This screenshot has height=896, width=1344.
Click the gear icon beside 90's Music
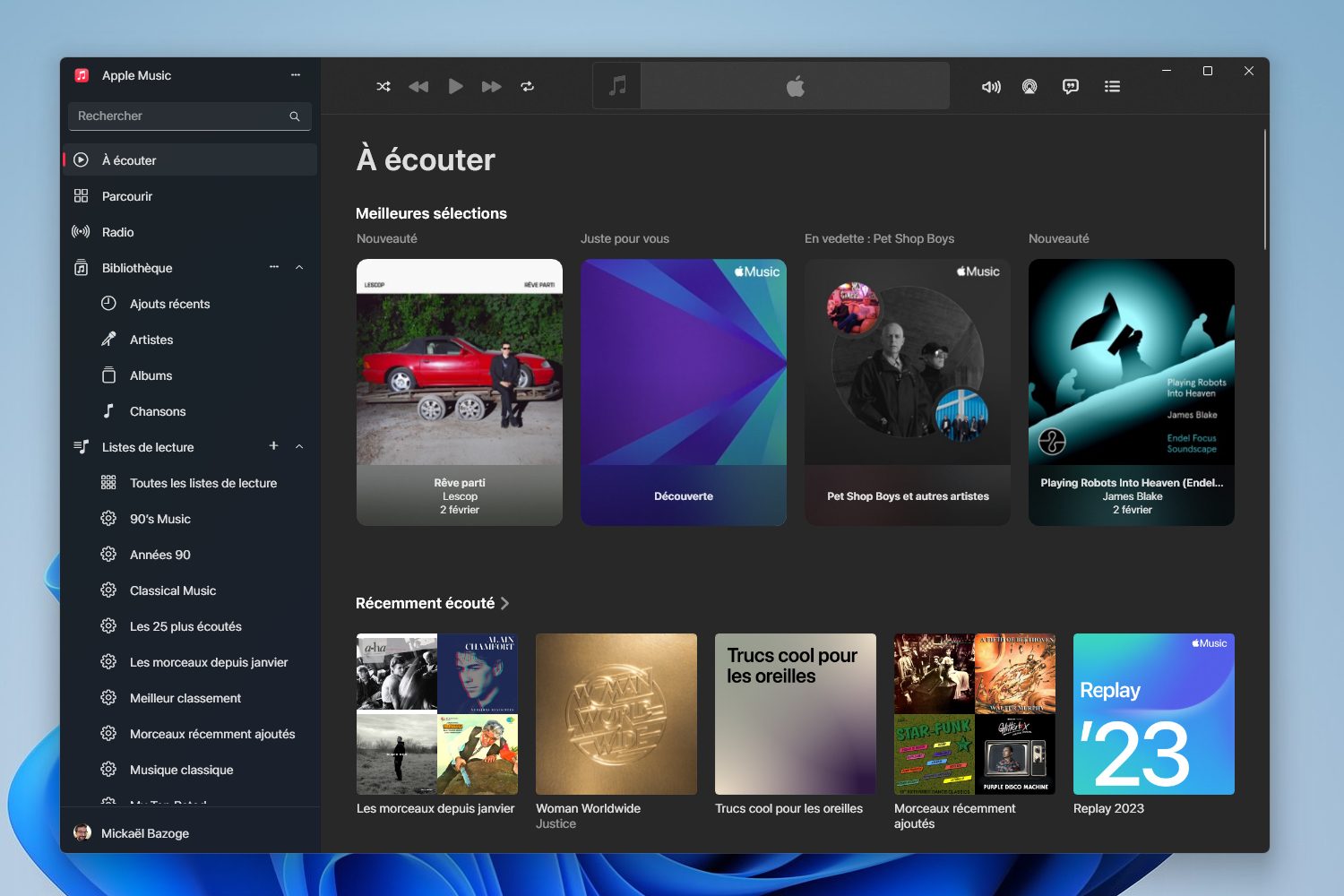click(x=108, y=518)
